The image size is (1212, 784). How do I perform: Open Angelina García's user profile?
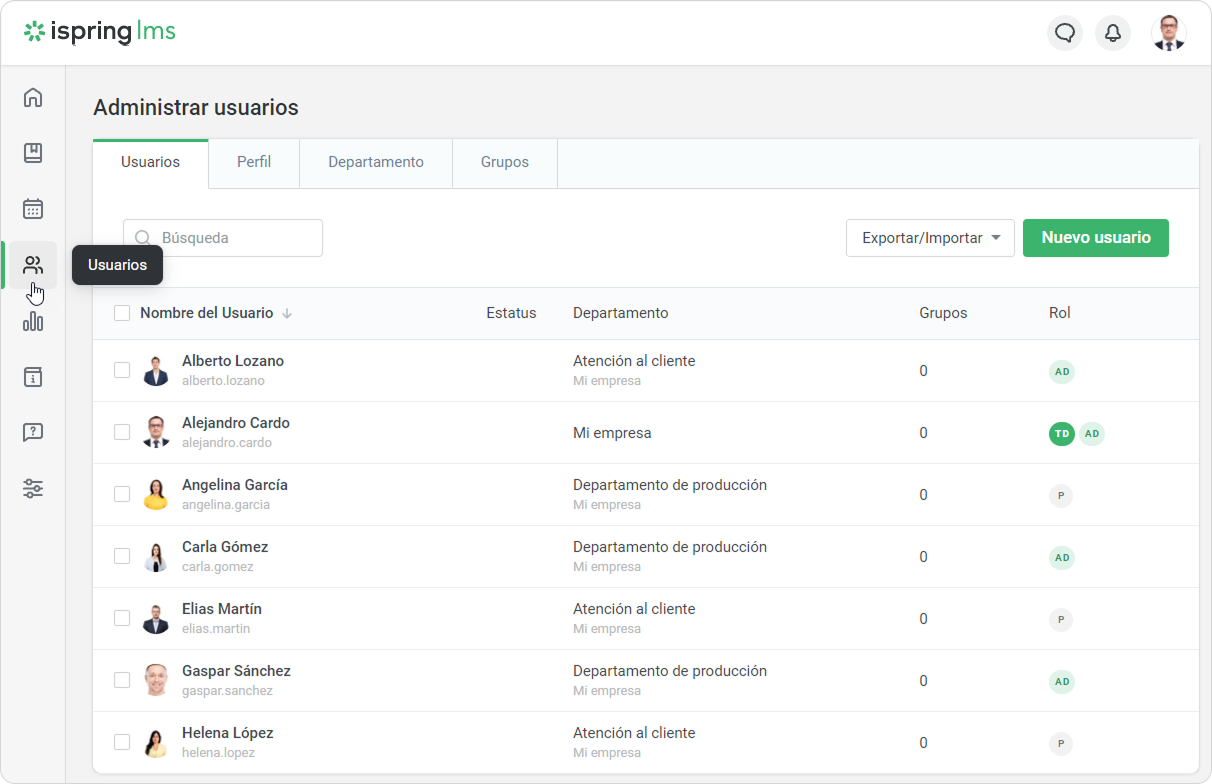click(x=234, y=485)
